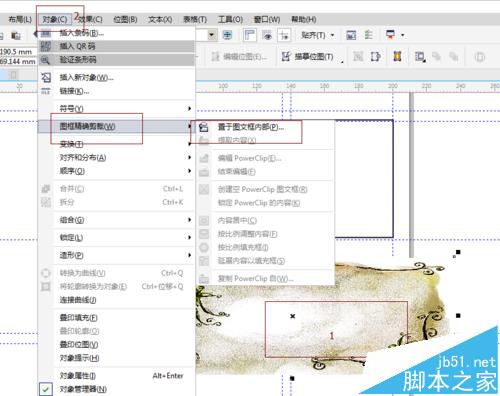Image resolution: width=500 pixels, height=396 pixels.
Task: Click the crop bitmap icon on property bar
Action: (x=375, y=57)
